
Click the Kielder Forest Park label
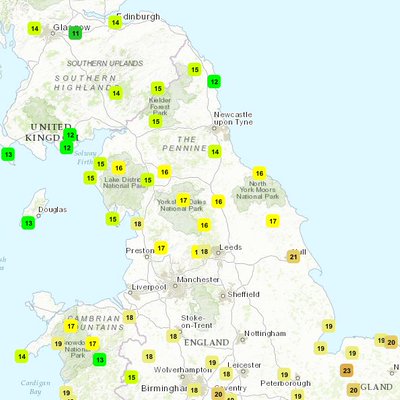coord(160,107)
